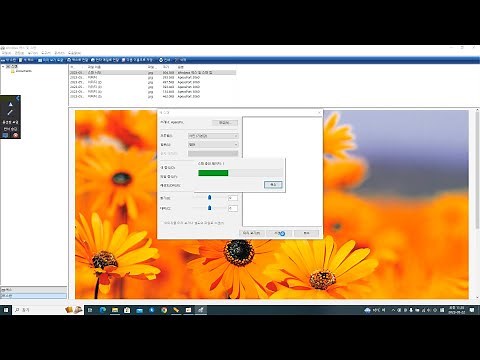Screen dimensions: 480x360
Task: Select the highlighted first row in scan list
Action: [153, 72]
